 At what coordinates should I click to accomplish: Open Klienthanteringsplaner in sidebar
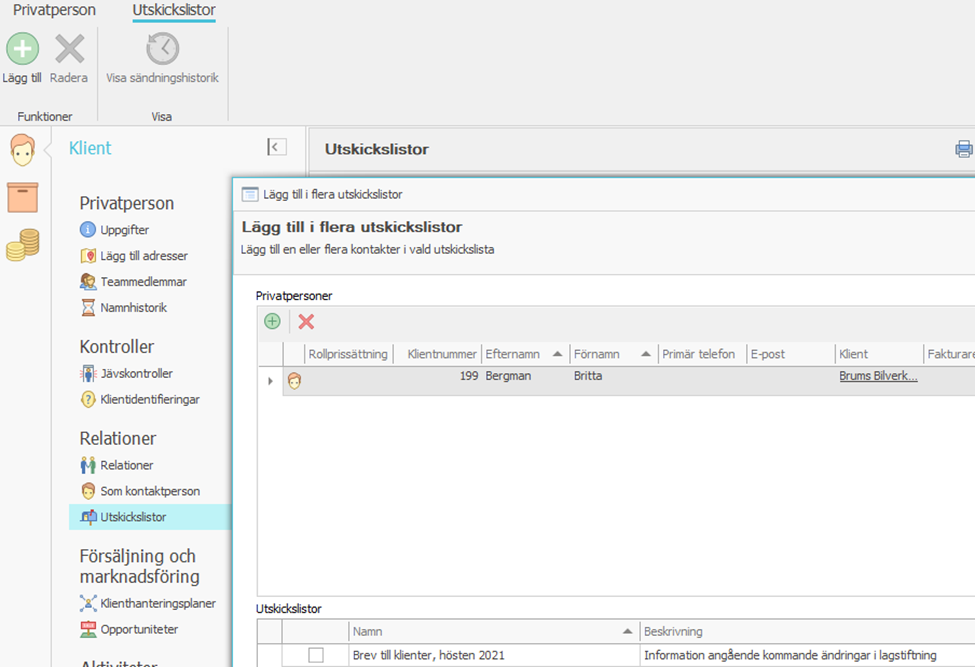coord(157,603)
